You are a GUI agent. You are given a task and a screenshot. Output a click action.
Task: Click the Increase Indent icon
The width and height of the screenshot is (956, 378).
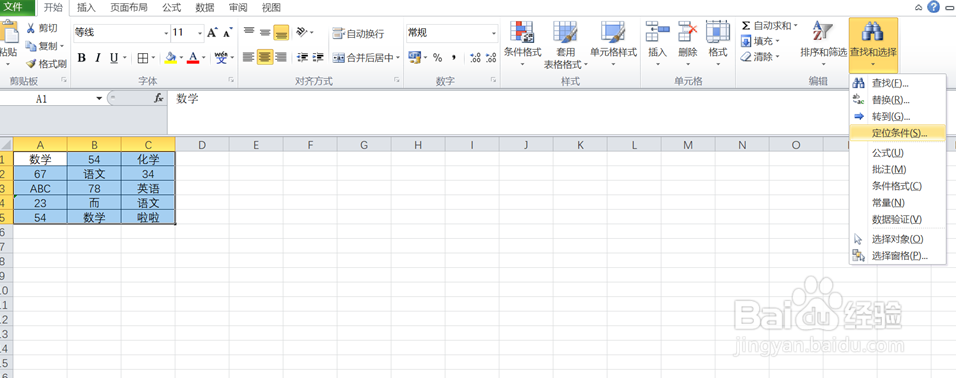tap(318, 57)
